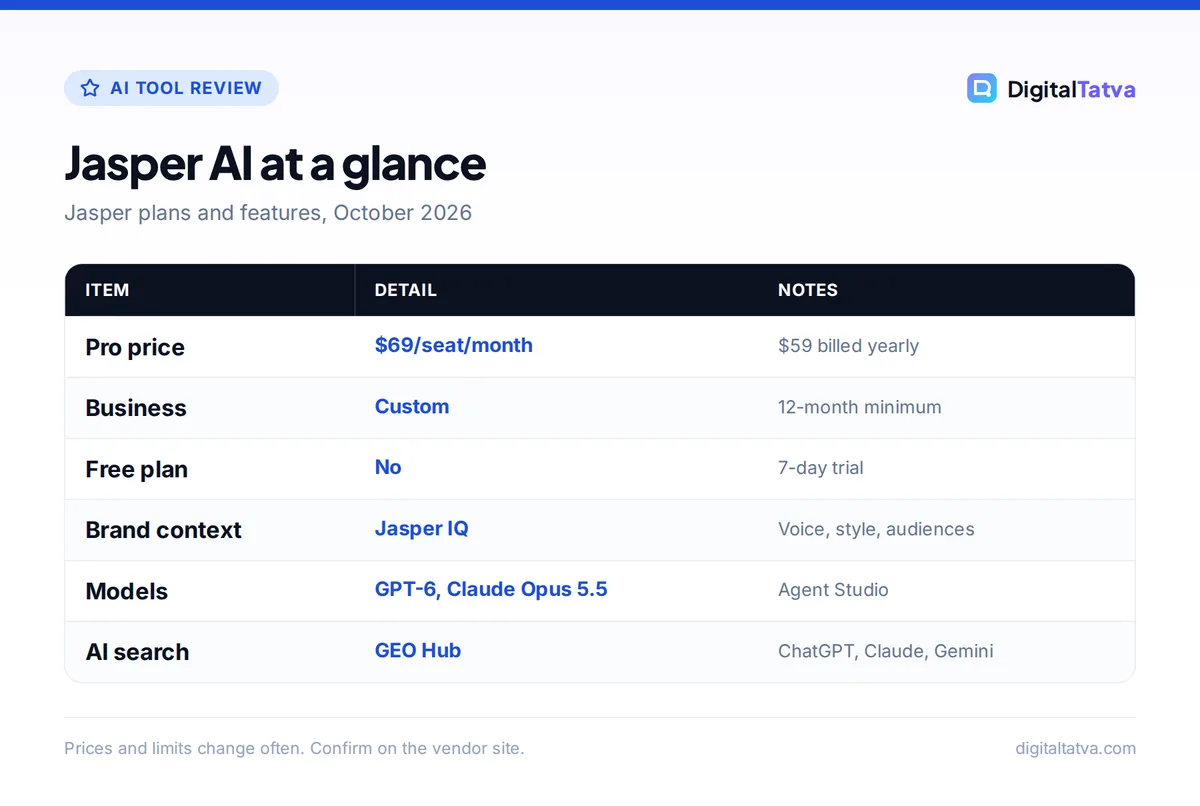Viewport: 1200px width, 806px height.
Task: Select the 'Models' row label
Action: click(x=126, y=591)
